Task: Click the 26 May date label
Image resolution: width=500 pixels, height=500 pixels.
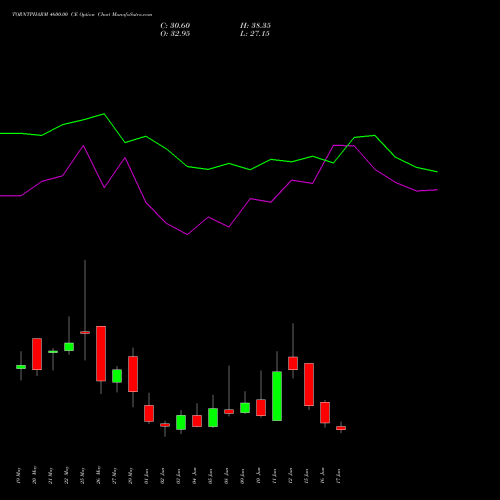Action: click(98, 476)
